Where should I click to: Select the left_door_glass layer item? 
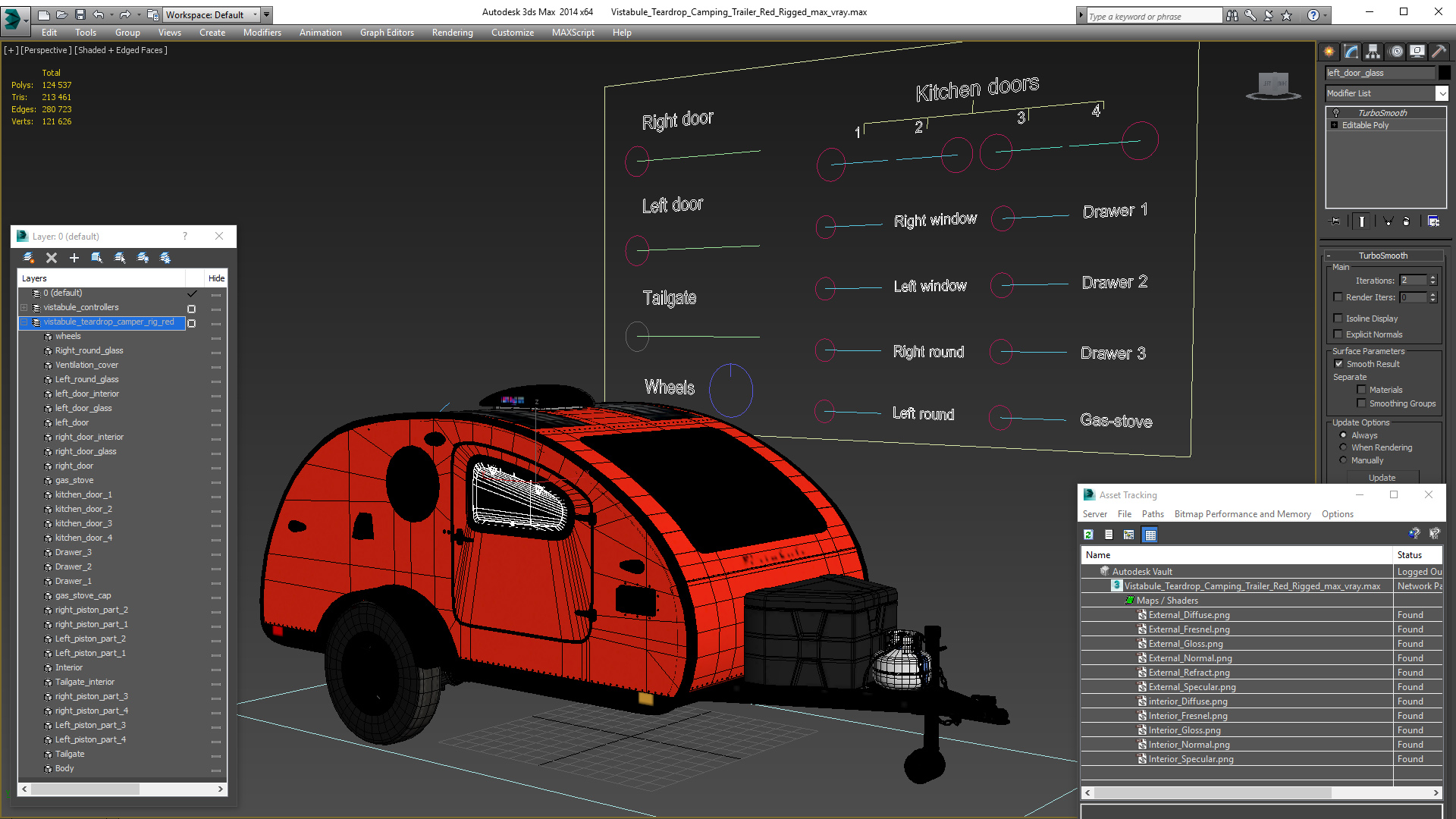point(83,408)
